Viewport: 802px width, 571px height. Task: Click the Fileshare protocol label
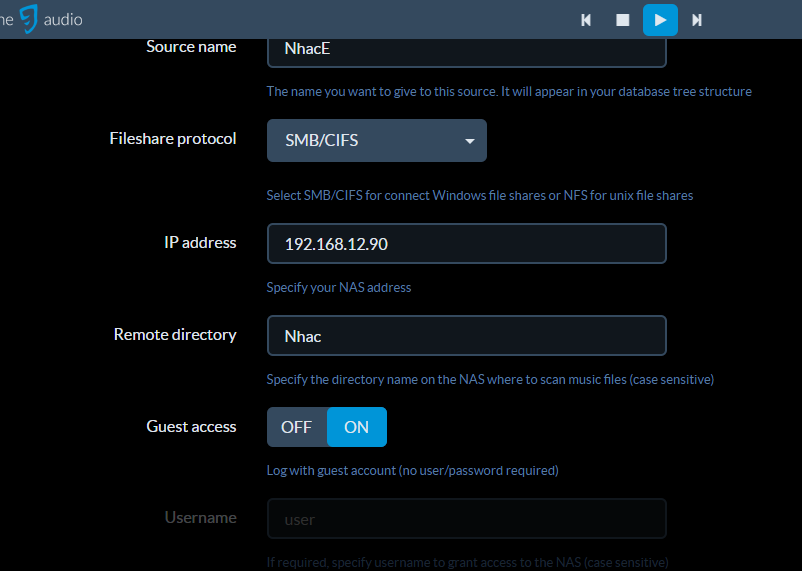click(173, 139)
